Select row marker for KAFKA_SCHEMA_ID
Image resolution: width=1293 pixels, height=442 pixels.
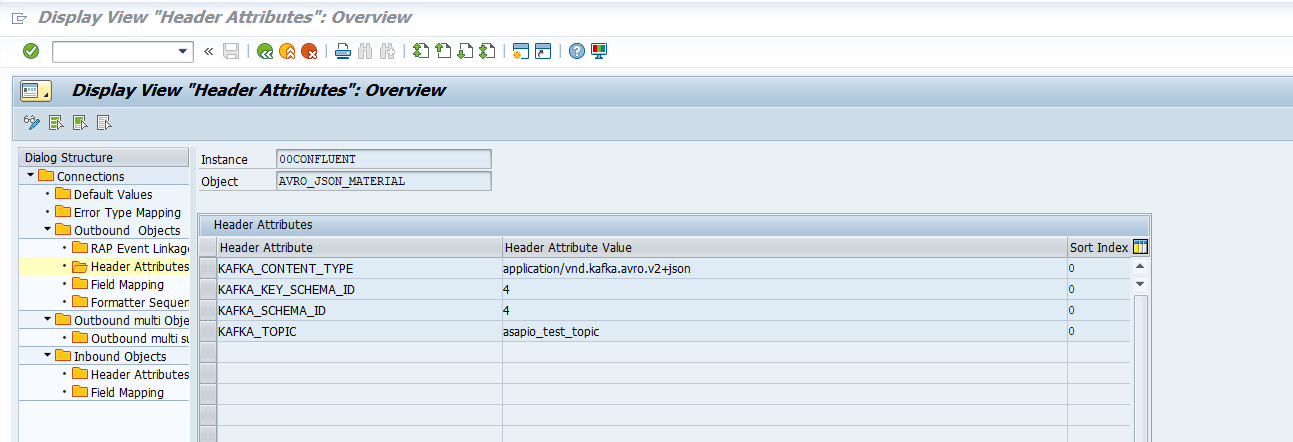pos(208,310)
